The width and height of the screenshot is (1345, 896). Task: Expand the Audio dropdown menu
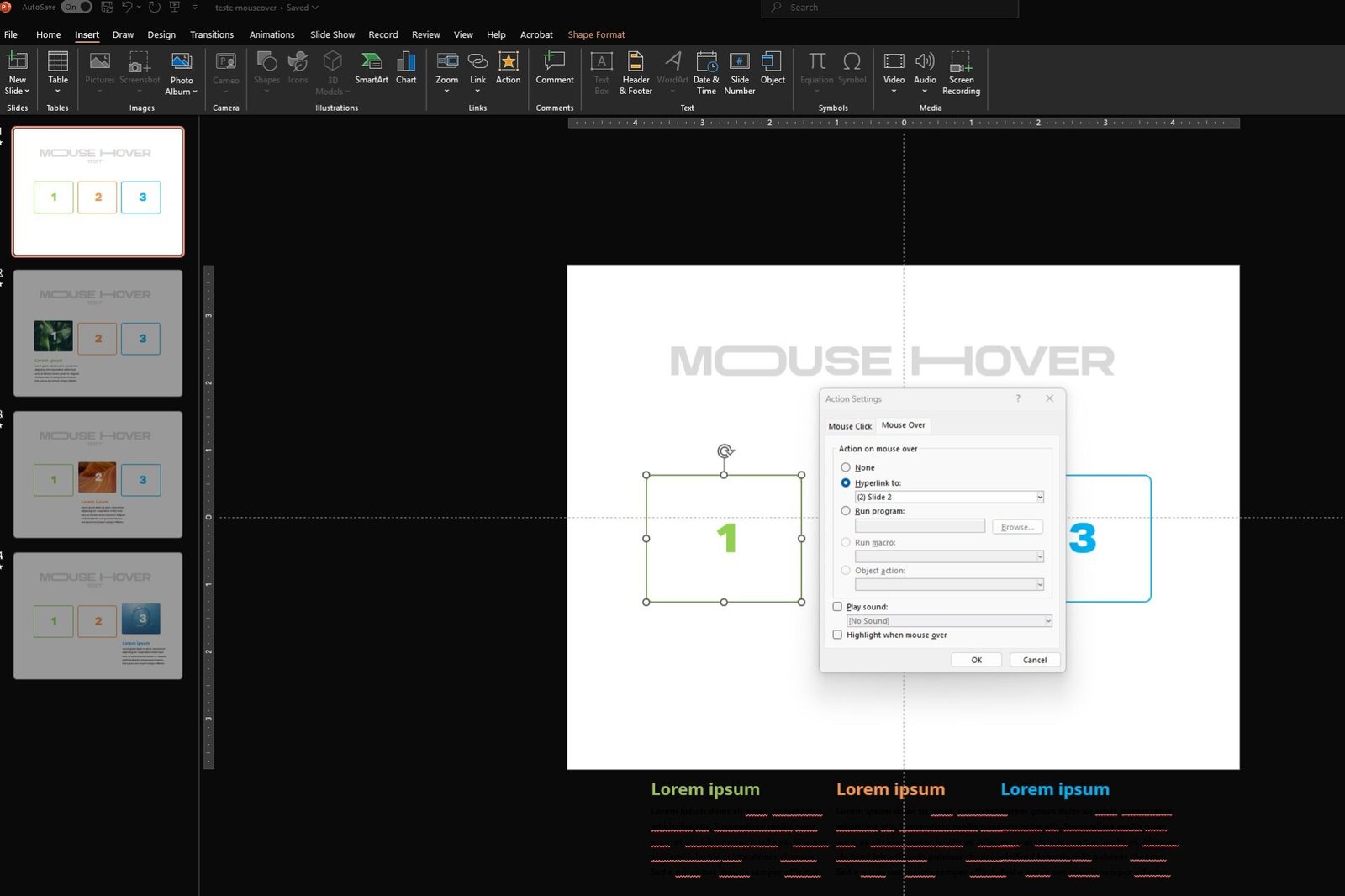(x=925, y=91)
